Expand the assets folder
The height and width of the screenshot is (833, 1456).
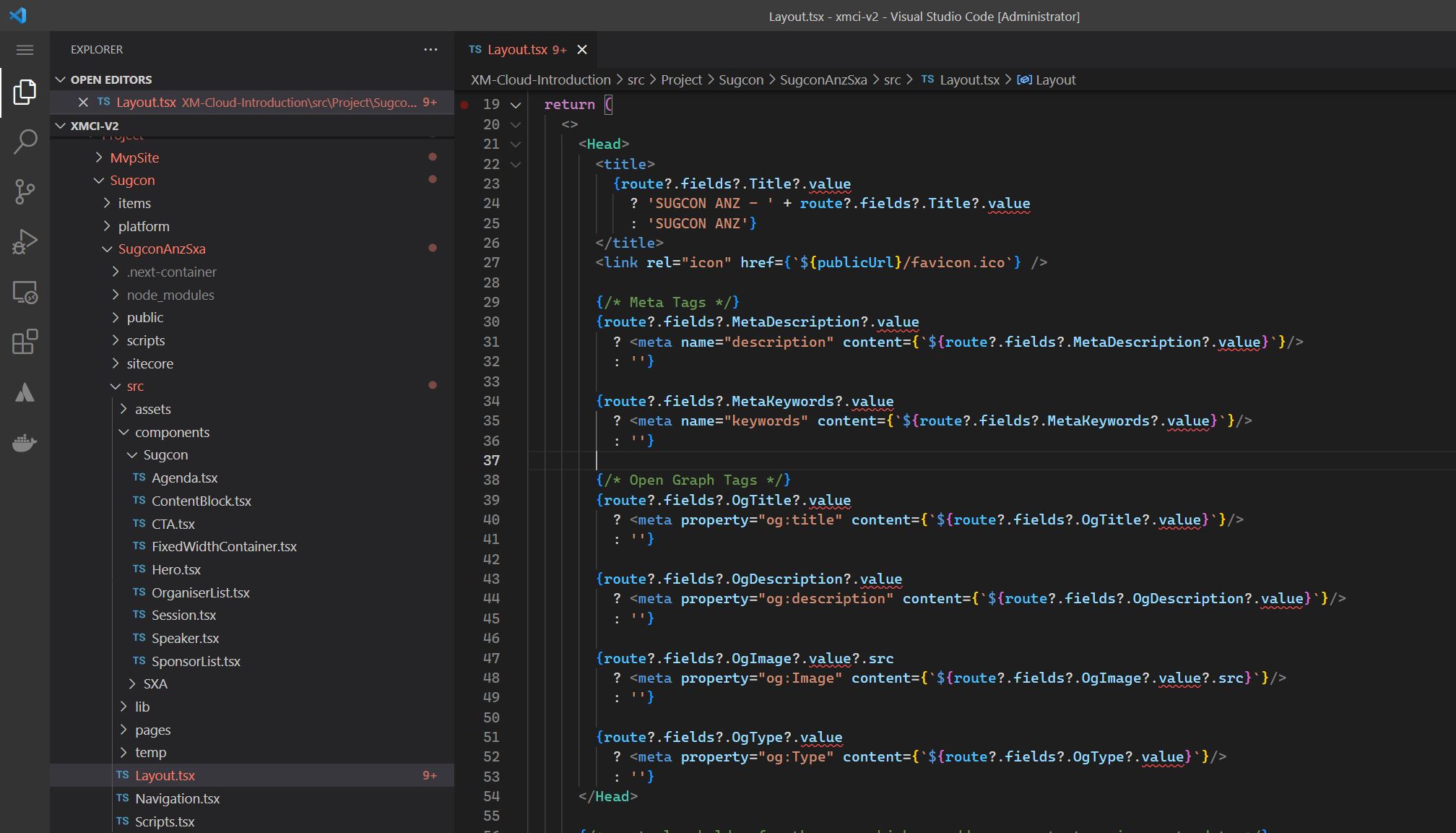124,410
